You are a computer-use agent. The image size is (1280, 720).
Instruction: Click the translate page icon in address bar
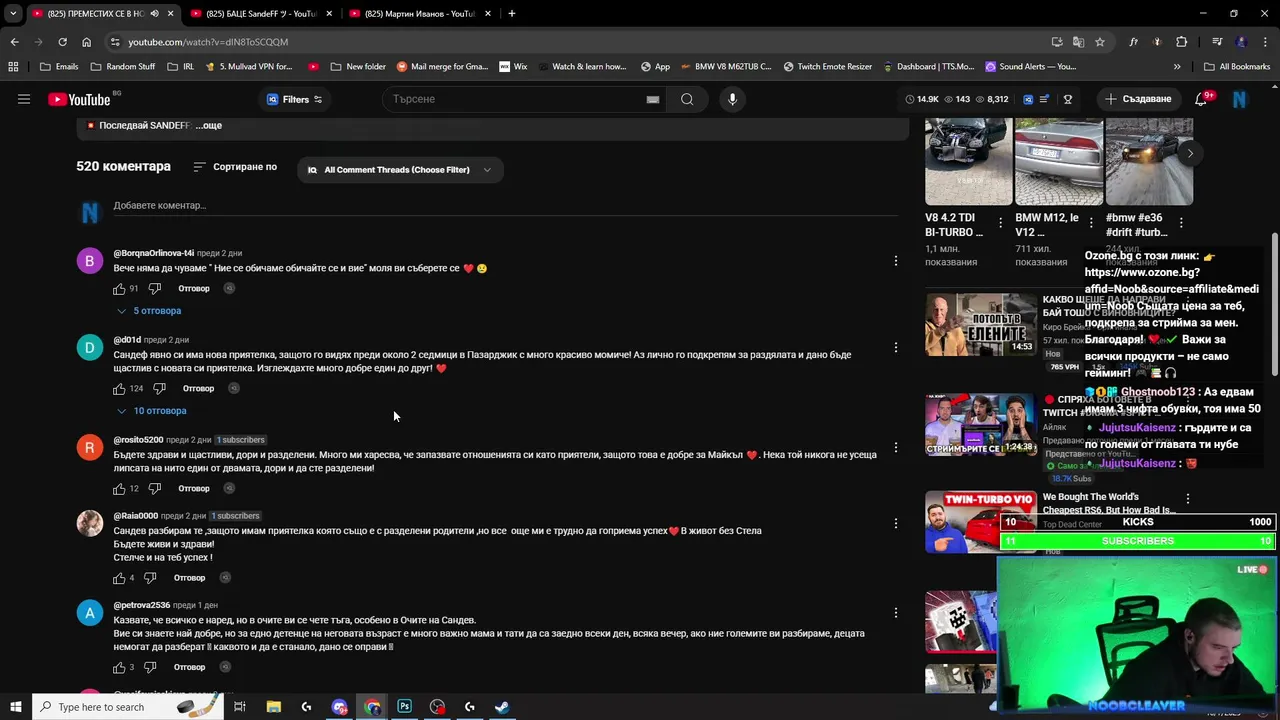tap(1078, 42)
